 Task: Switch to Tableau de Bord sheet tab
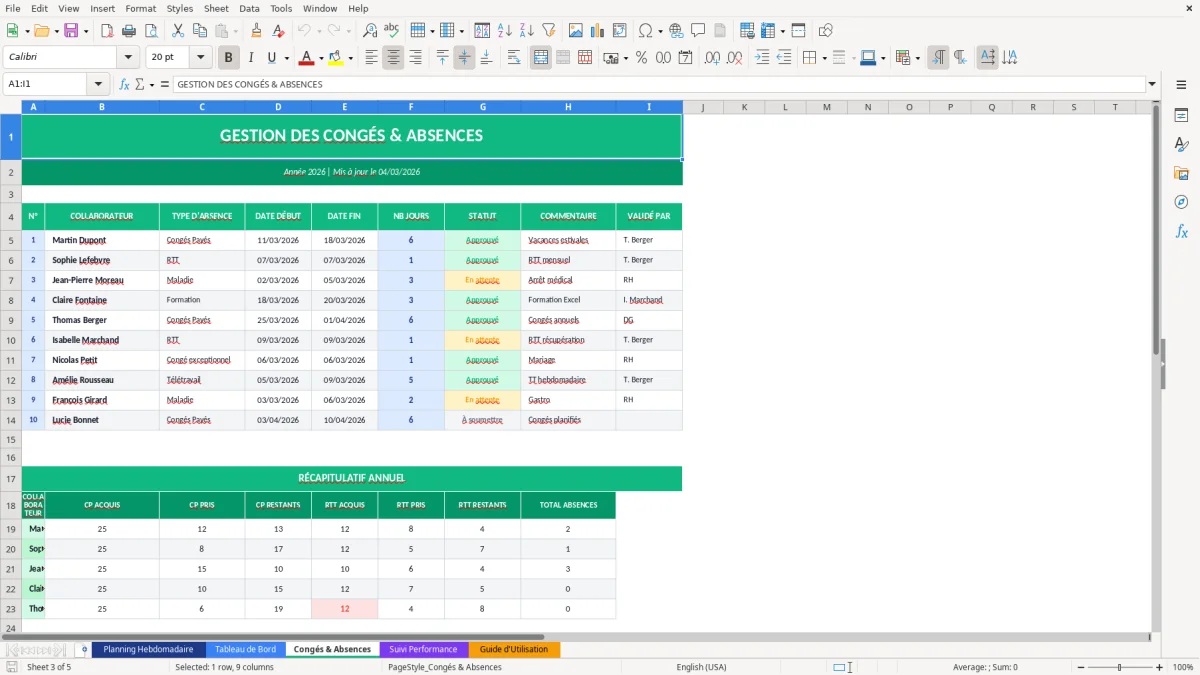(245, 650)
